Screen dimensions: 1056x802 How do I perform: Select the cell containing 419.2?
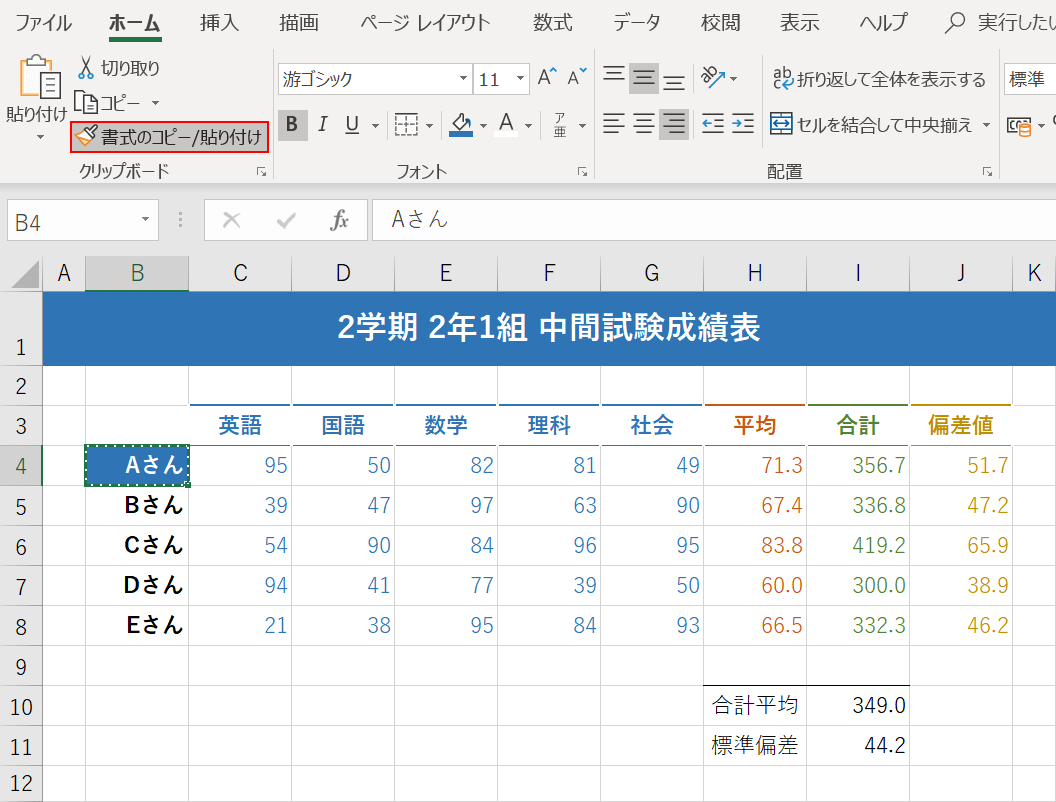(x=858, y=545)
